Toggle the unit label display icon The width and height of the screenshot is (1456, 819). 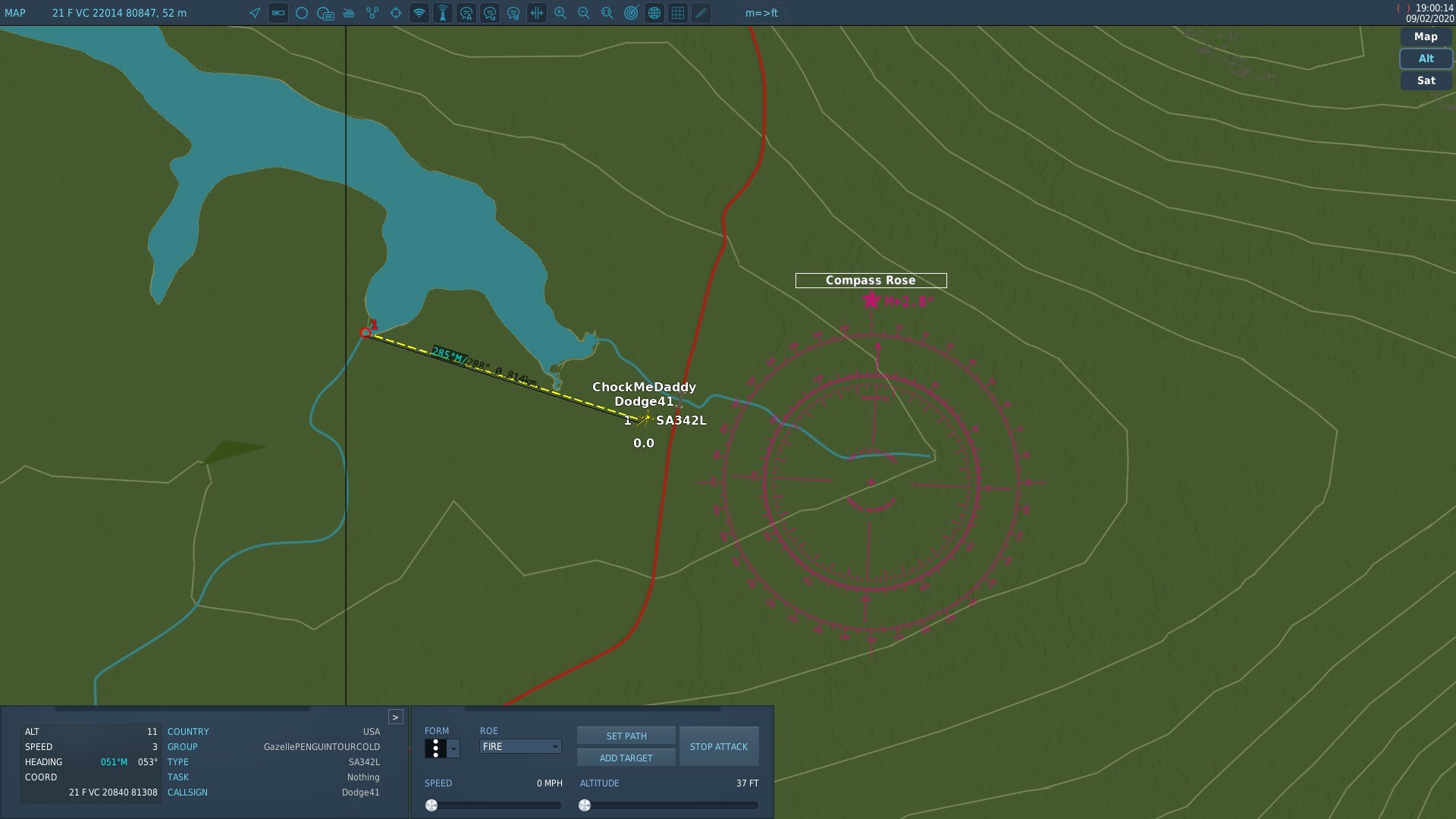278,13
